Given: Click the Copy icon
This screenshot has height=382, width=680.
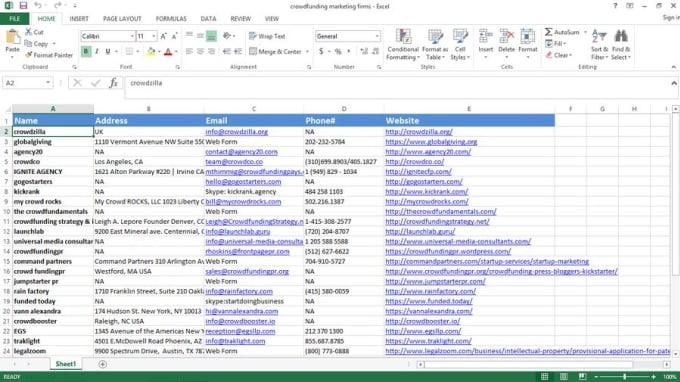Looking at the screenshot, I should [x=28, y=43].
